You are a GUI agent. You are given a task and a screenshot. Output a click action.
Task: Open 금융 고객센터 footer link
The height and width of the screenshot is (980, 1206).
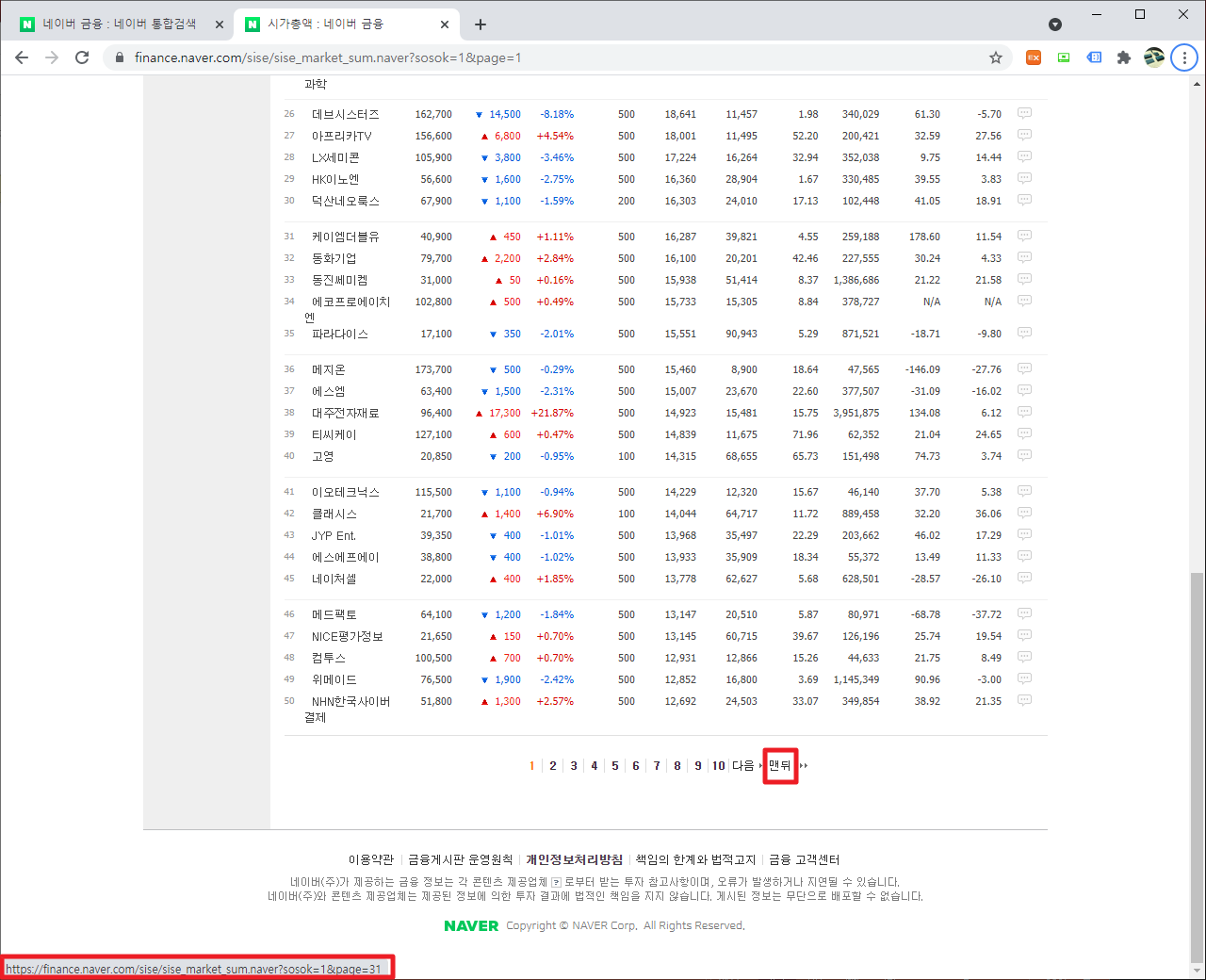coord(804,859)
